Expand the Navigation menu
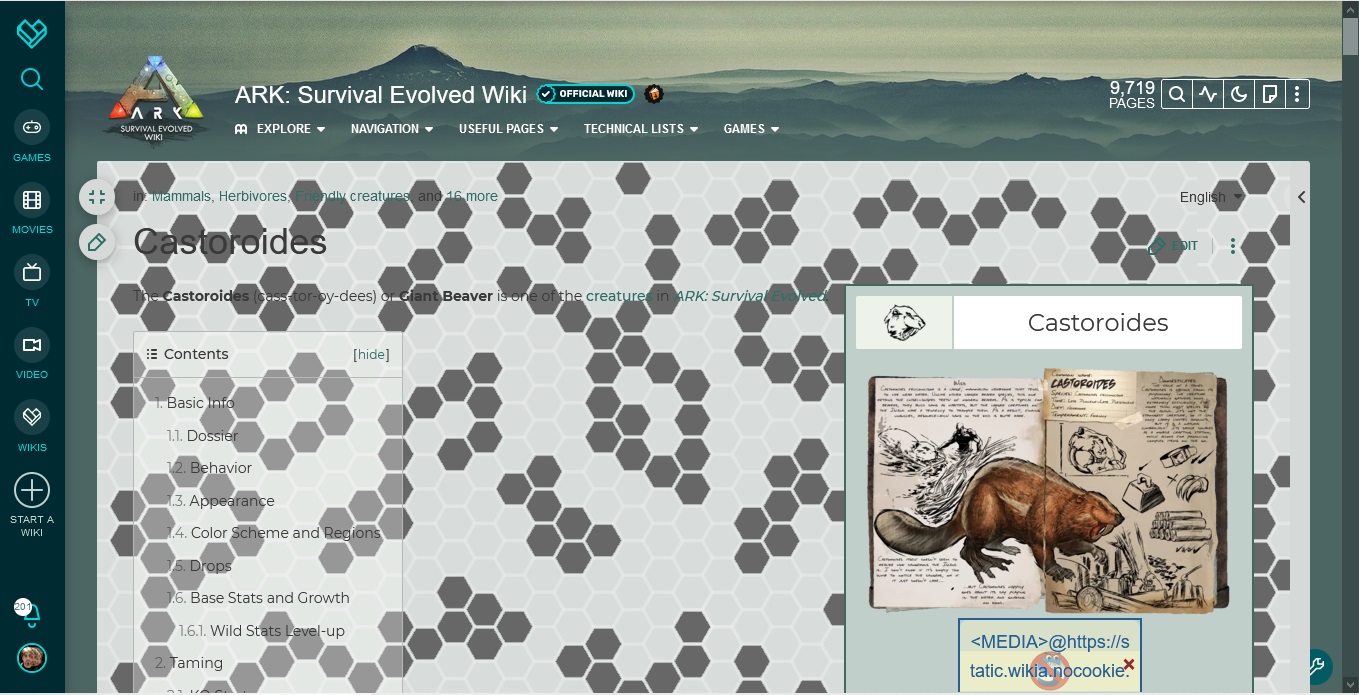Screen dimensions: 1359x695 [392, 129]
